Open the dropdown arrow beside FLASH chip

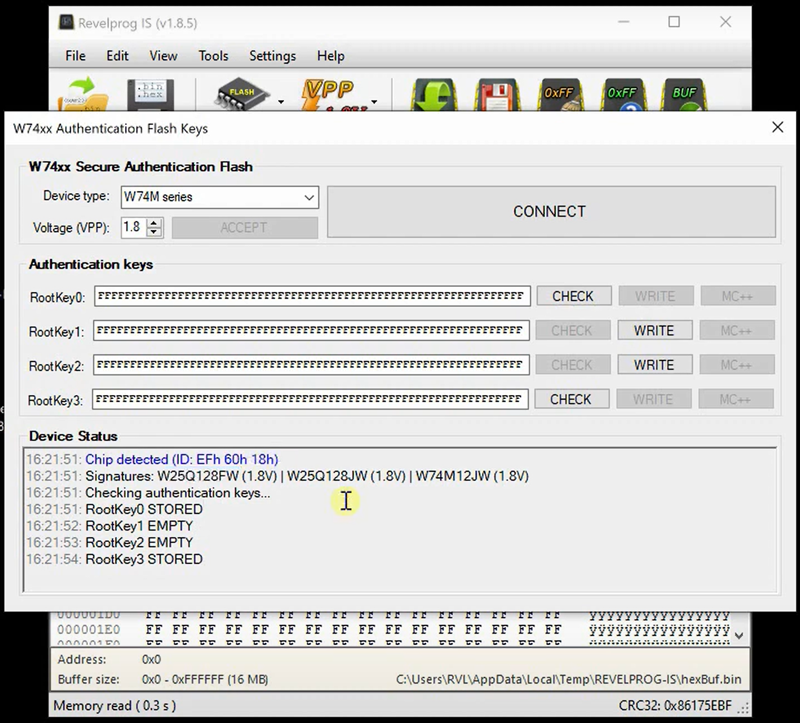(x=281, y=102)
